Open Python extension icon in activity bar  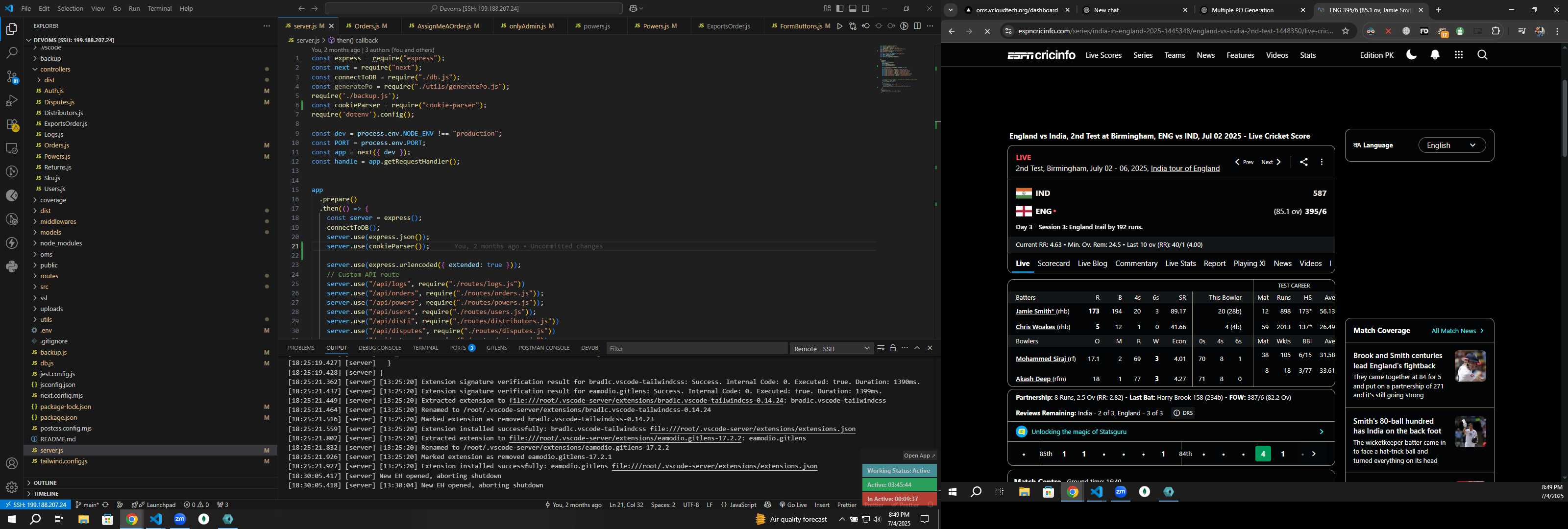(12, 266)
